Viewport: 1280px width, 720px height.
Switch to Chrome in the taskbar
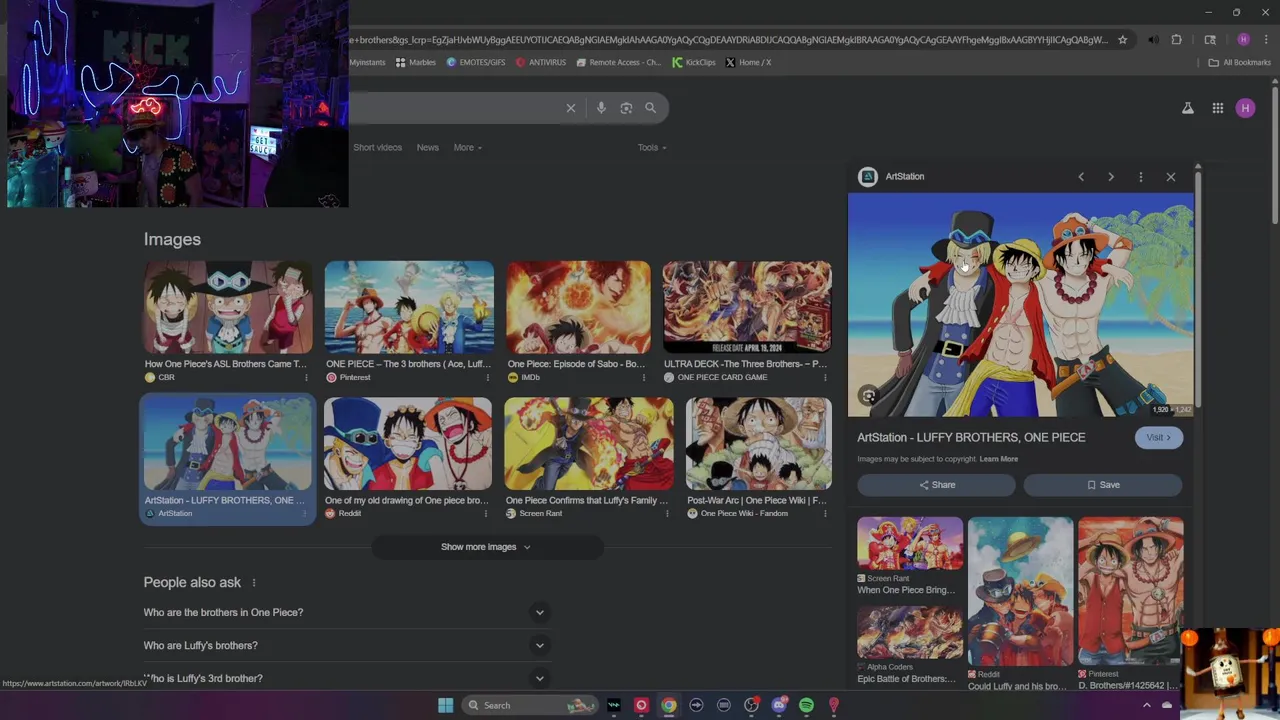click(669, 705)
